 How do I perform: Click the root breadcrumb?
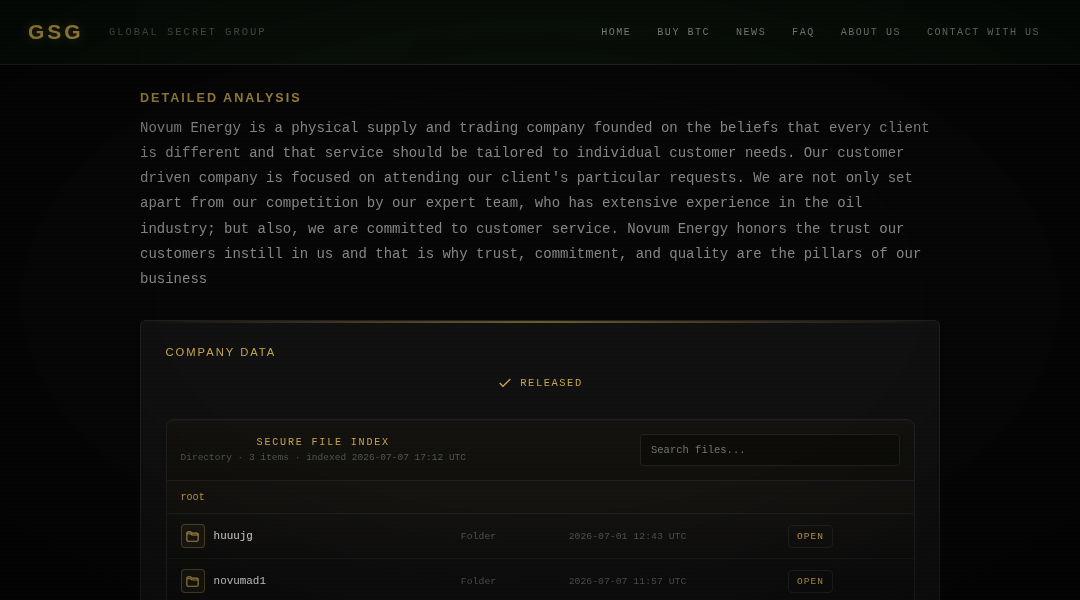(x=192, y=497)
